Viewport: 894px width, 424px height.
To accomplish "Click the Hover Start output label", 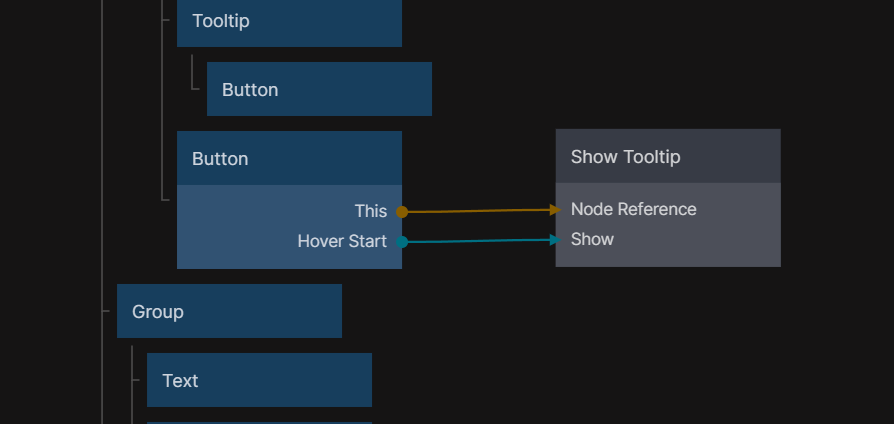I will click(x=342, y=241).
